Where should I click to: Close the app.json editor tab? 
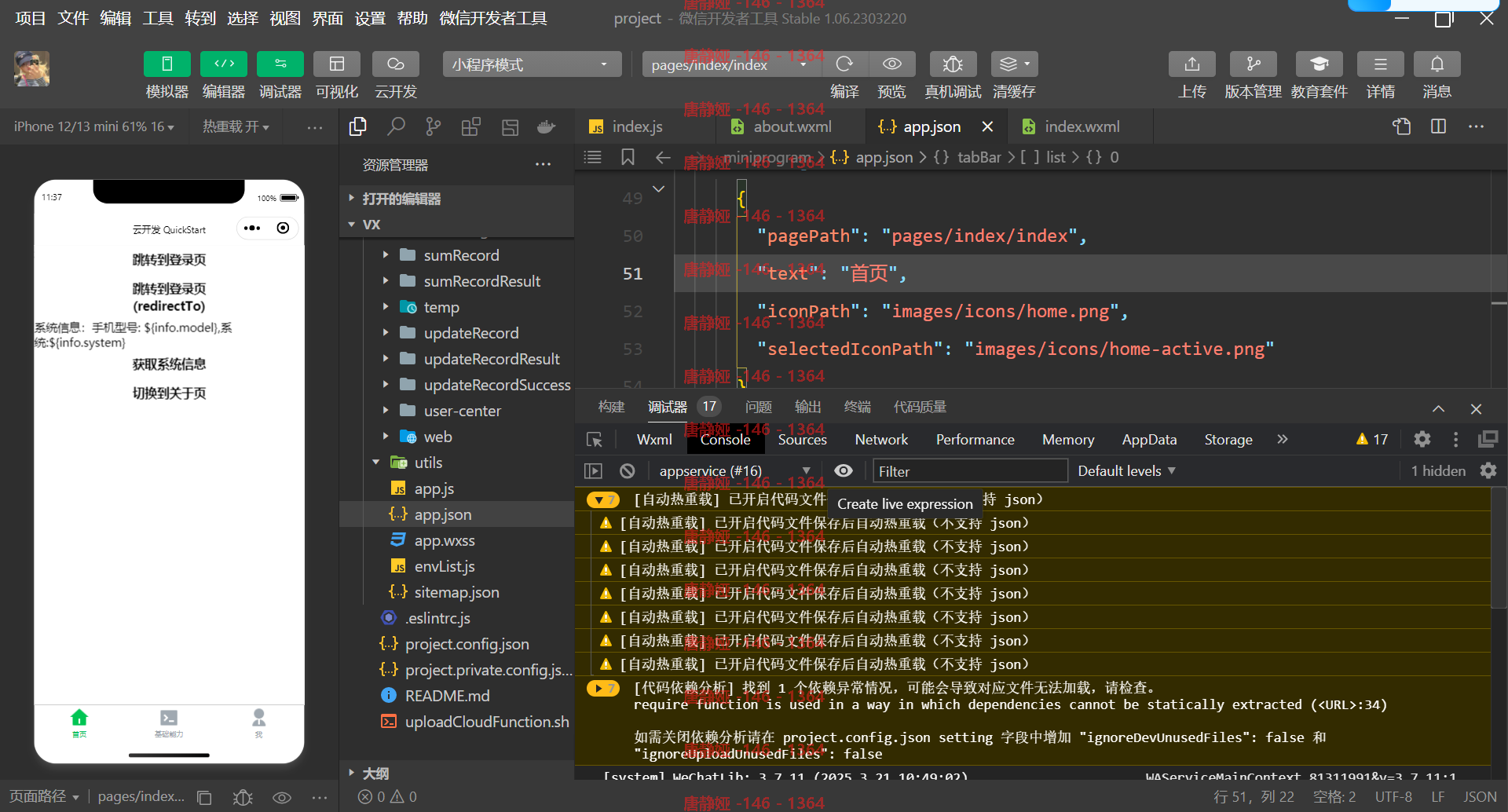[988, 126]
